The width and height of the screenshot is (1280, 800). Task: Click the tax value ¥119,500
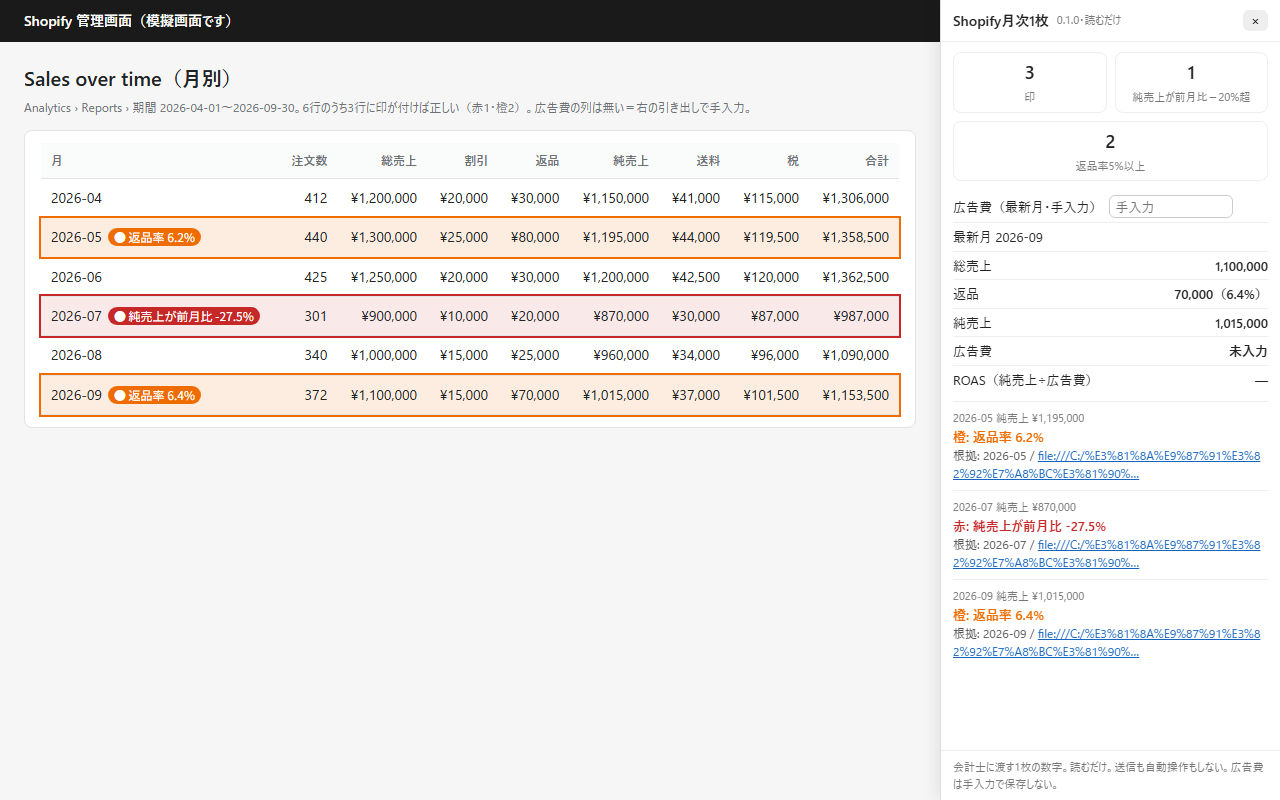771,238
